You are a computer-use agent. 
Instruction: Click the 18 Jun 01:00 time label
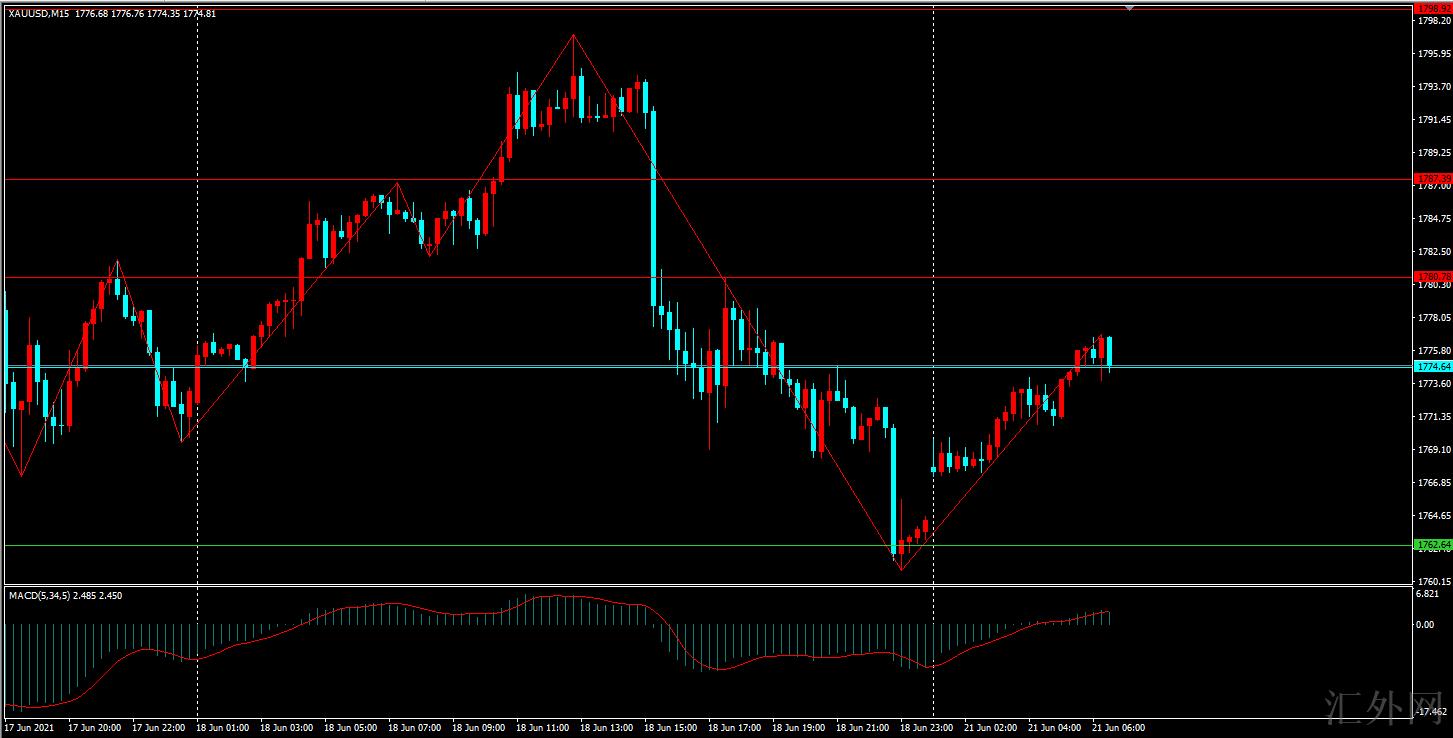(224, 728)
